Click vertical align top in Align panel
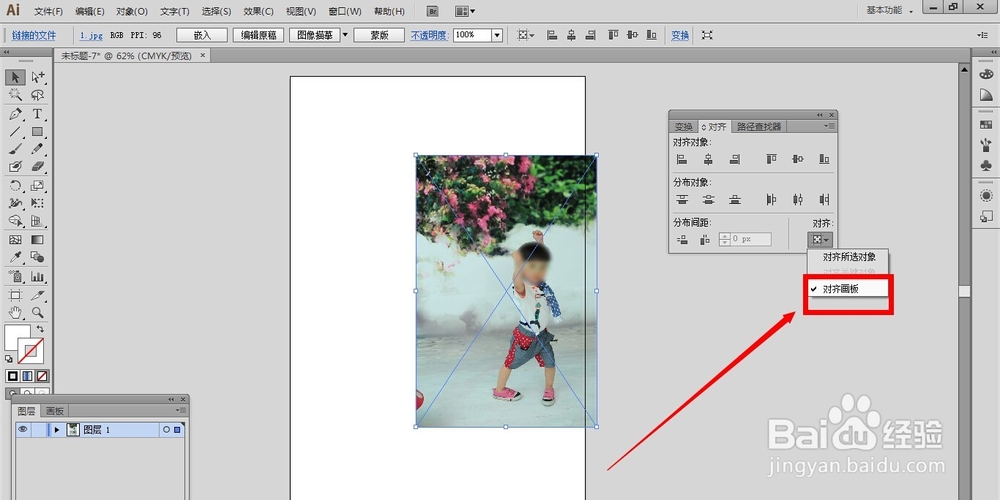The height and width of the screenshot is (500, 1000). pos(771,159)
